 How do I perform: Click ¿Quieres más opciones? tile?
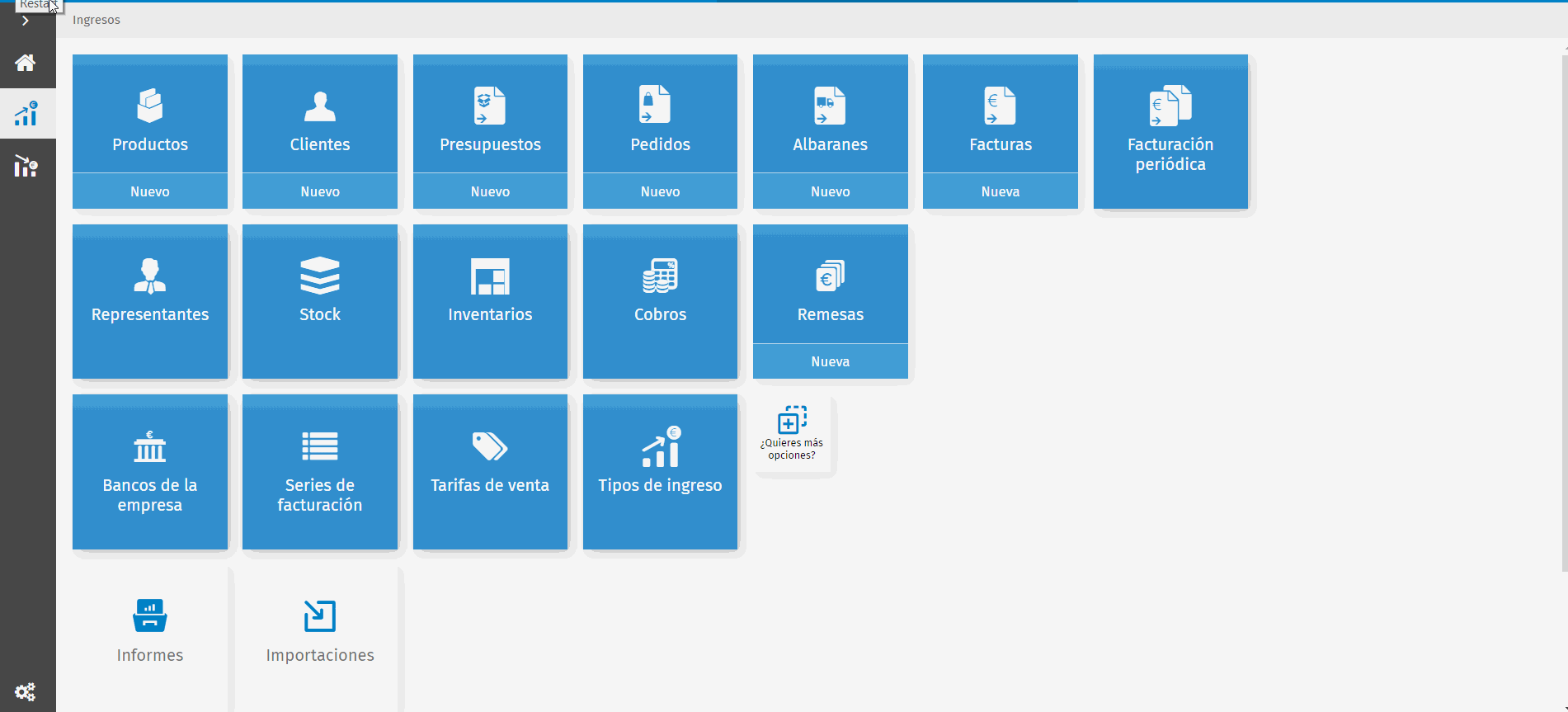click(792, 434)
